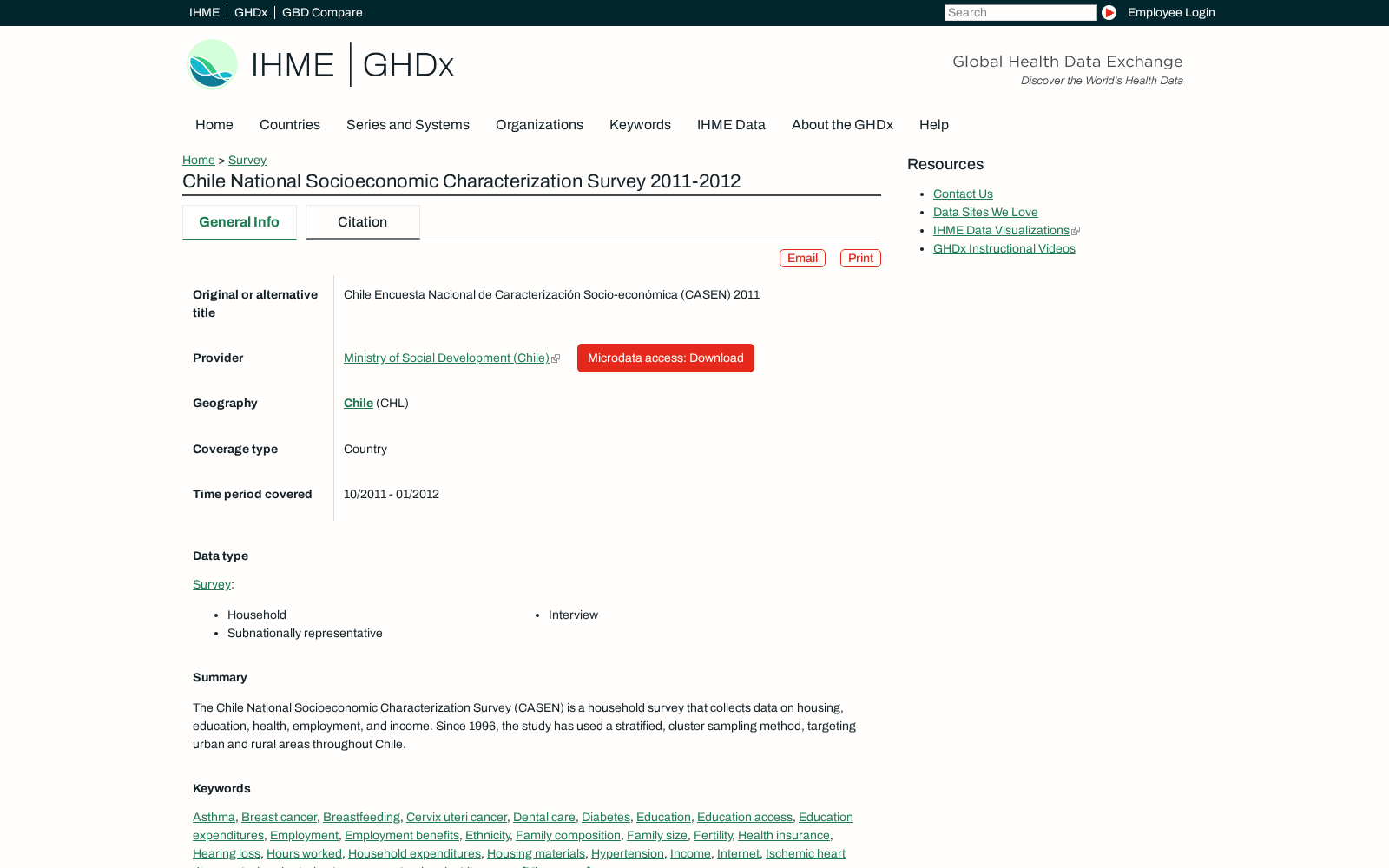1389x868 pixels.
Task: Open GBD Compare in top bar
Action: point(322,12)
